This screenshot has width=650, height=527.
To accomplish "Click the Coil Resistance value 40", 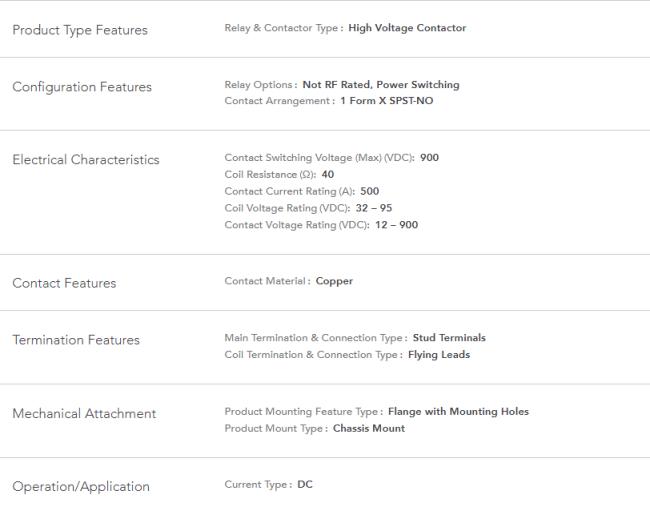I will pos(327,175).
